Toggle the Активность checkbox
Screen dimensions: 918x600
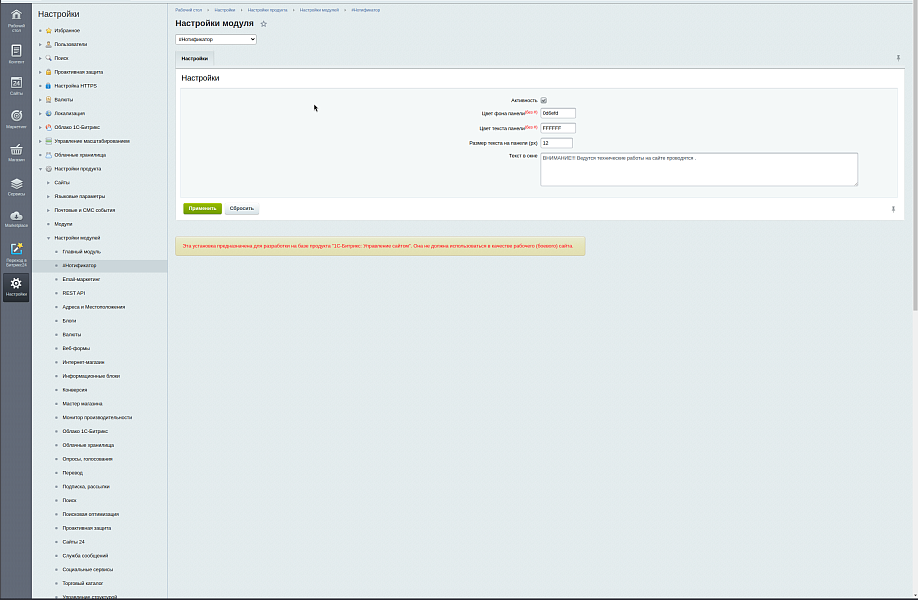tap(544, 100)
